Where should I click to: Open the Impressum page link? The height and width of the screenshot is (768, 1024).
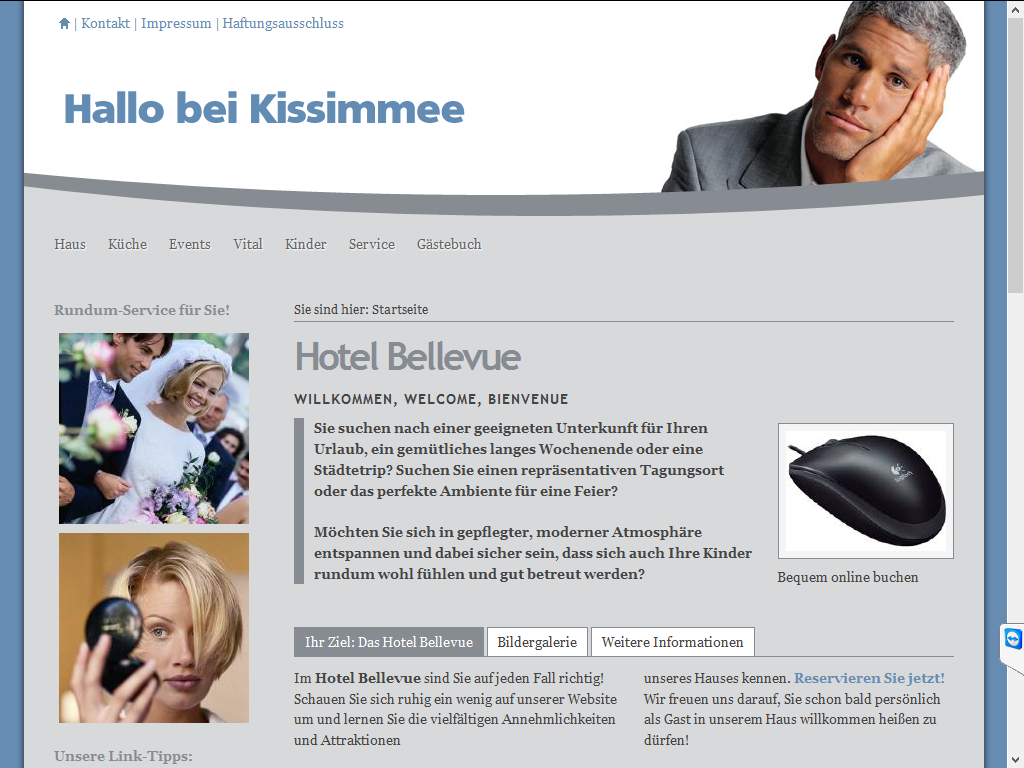[176, 24]
